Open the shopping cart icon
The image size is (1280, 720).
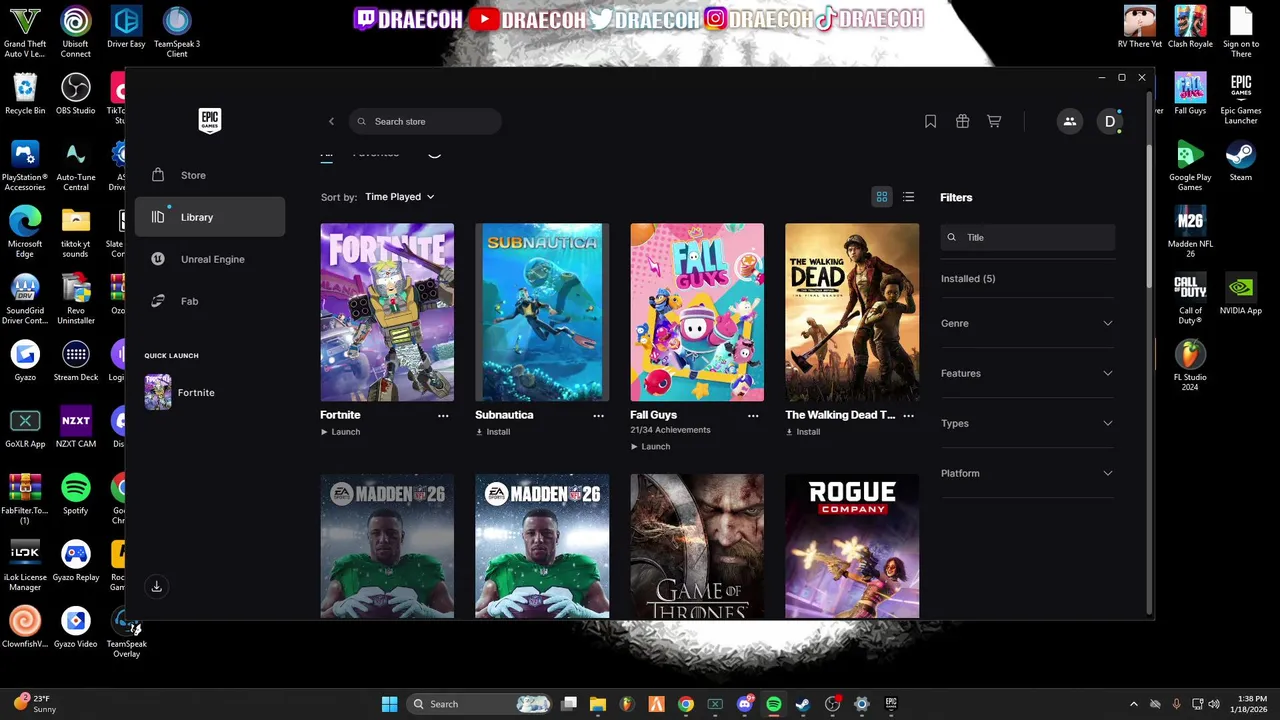pos(994,121)
